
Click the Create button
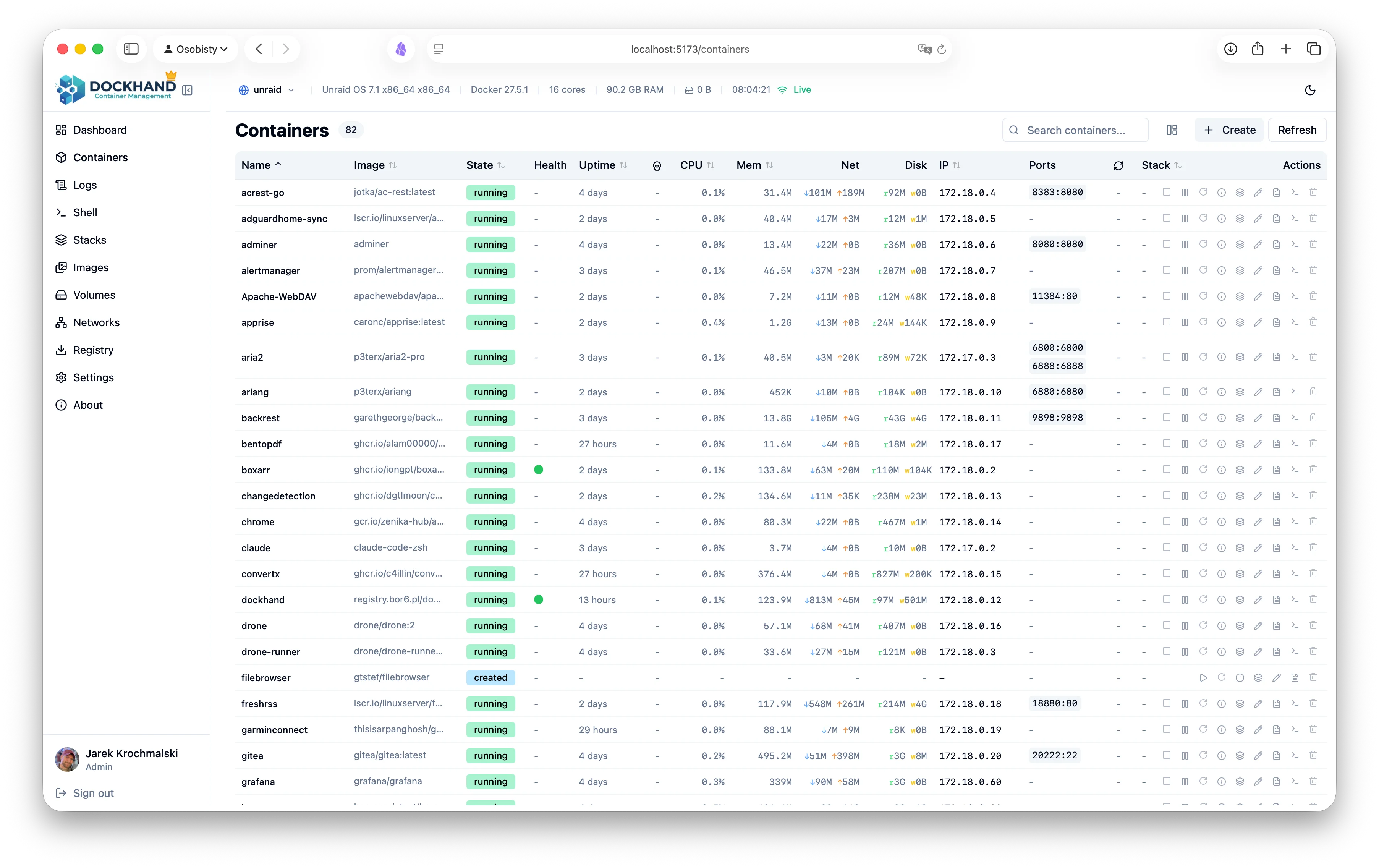point(1229,130)
